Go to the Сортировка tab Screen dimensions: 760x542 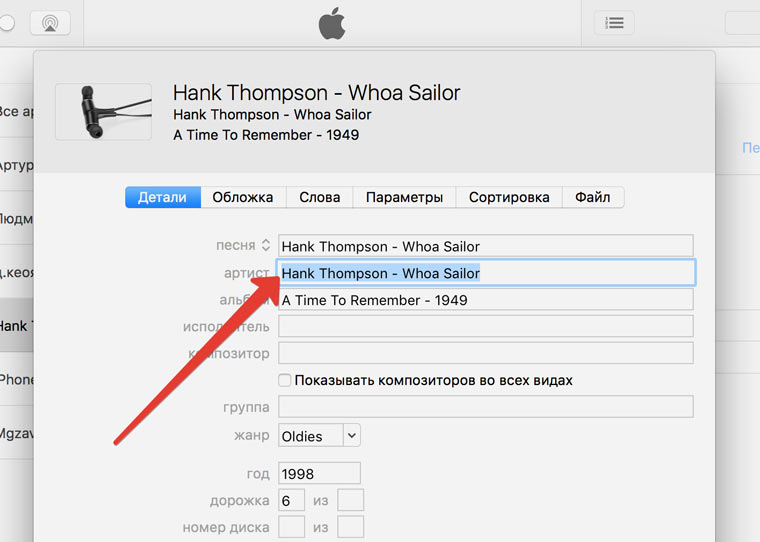pyautogui.click(x=509, y=197)
